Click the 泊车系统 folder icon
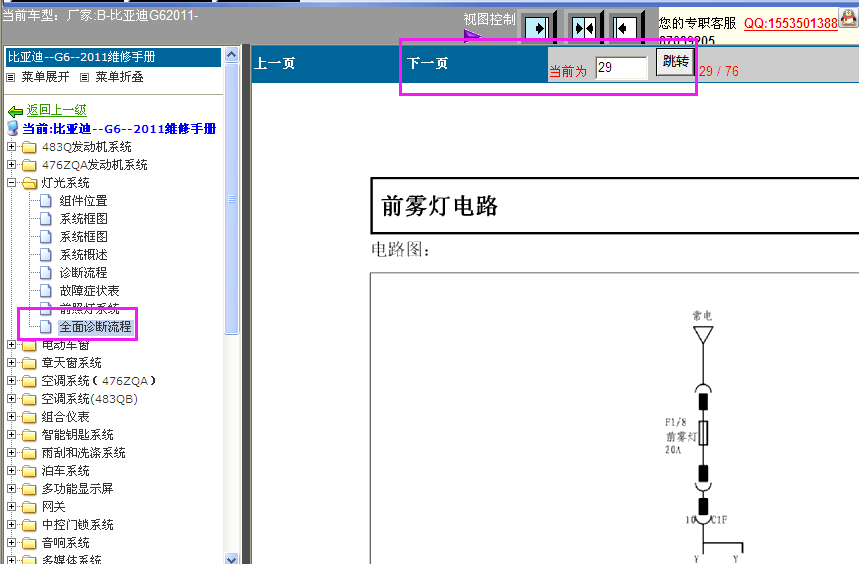This screenshot has width=859, height=564. click(x=29, y=471)
